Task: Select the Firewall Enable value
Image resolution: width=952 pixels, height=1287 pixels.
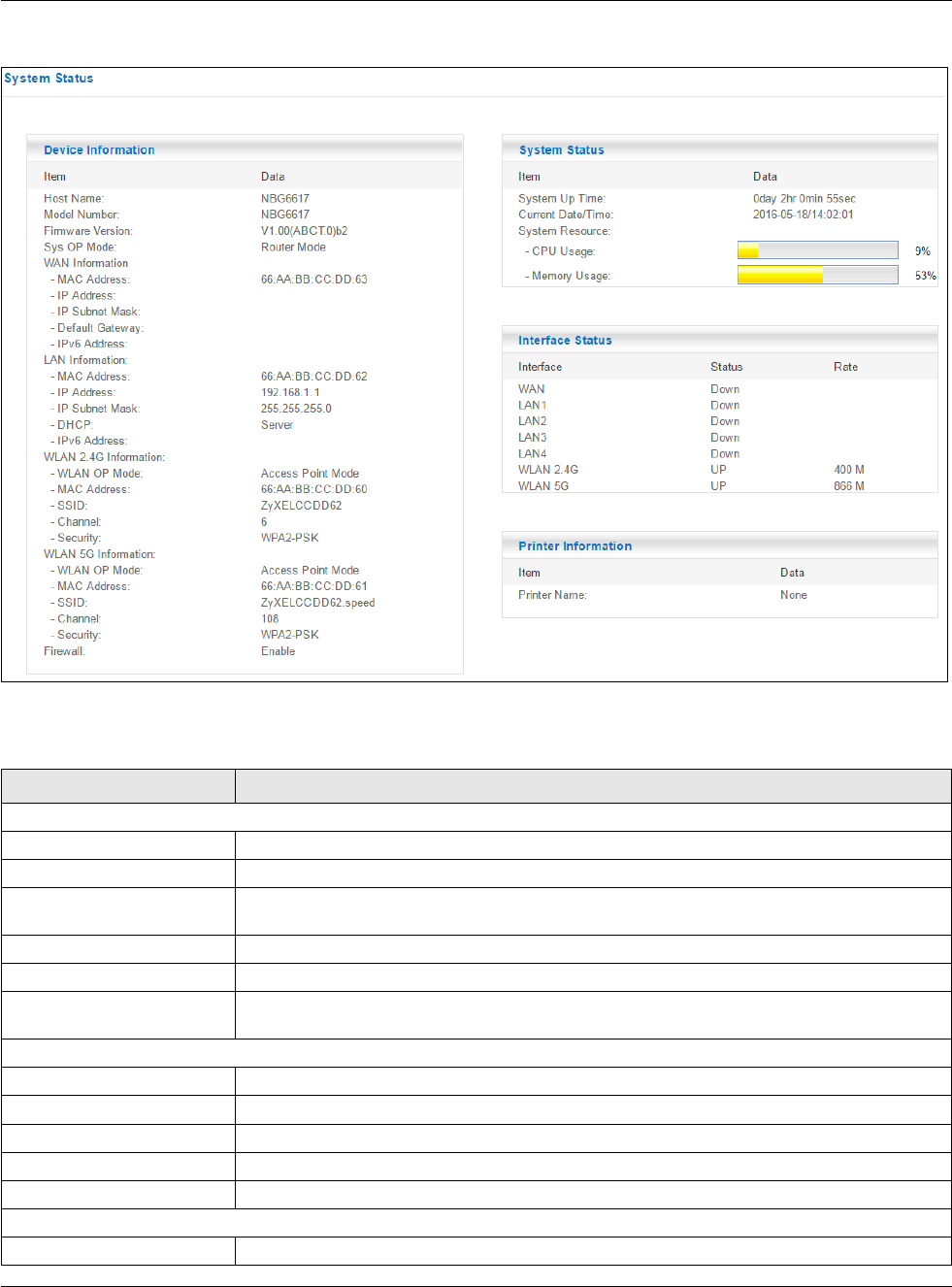Action: pyautogui.click(x=278, y=651)
